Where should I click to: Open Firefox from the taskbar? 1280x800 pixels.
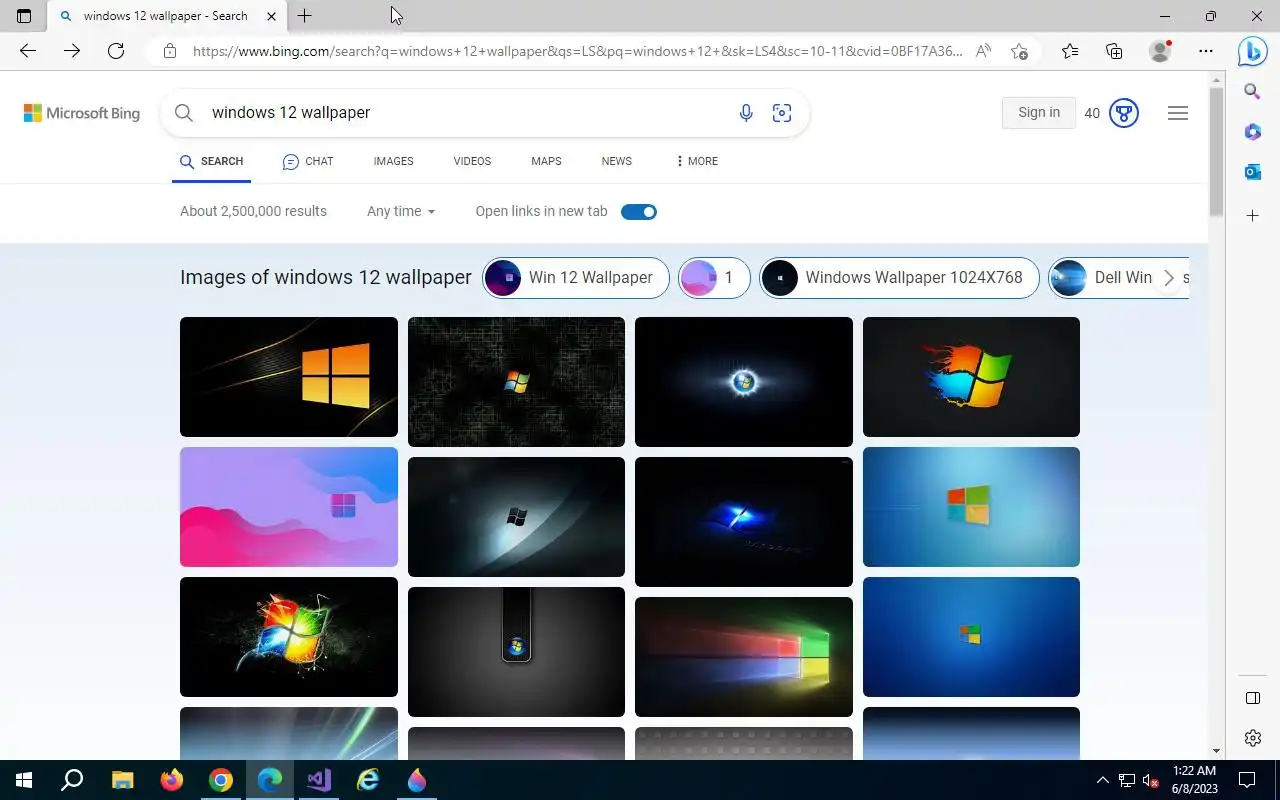coord(172,780)
